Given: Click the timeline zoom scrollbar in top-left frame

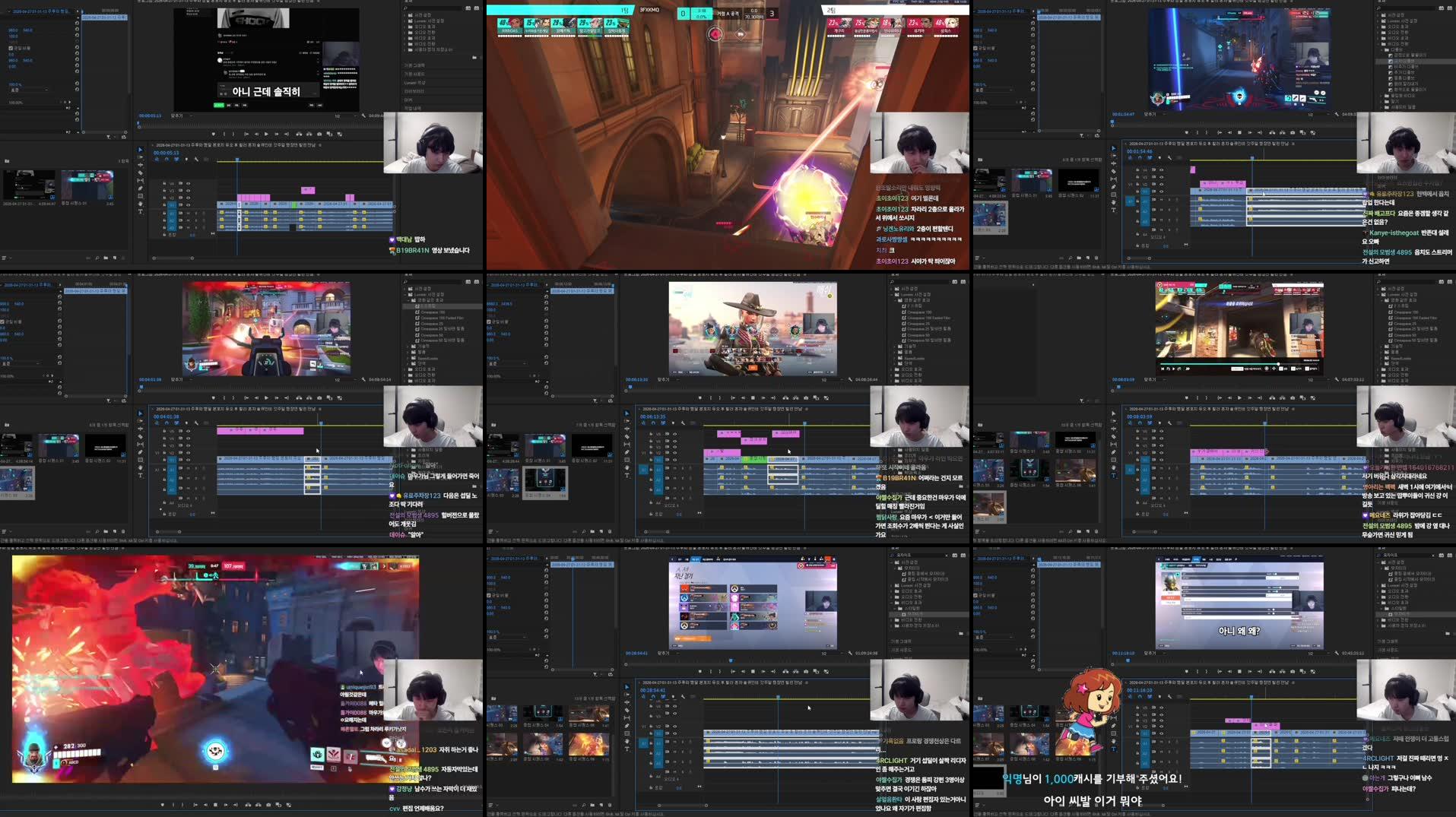Looking at the screenshot, I should pyautogui.click(x=173, y=258).
